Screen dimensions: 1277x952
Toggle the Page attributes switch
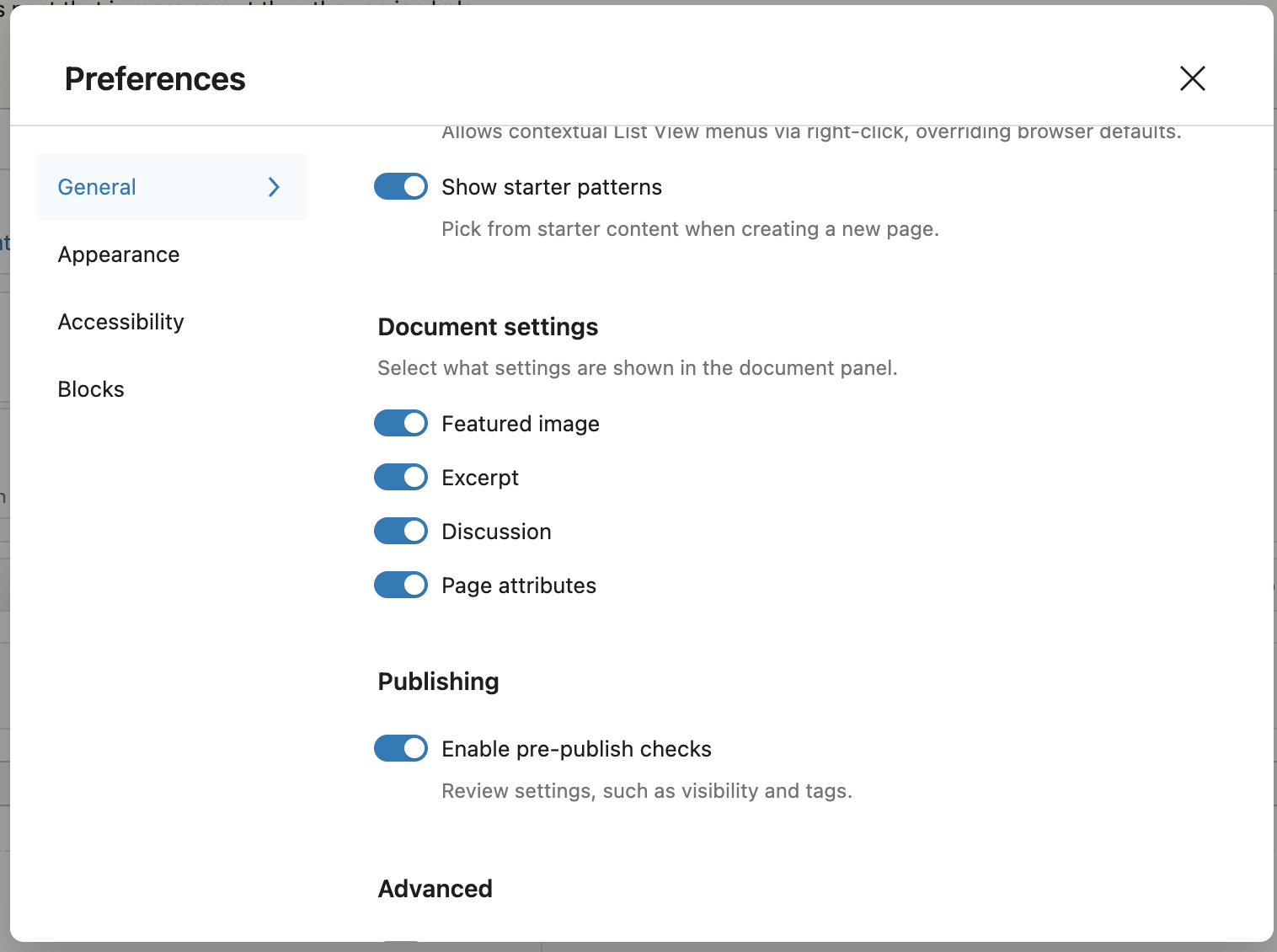pos(401,586)
